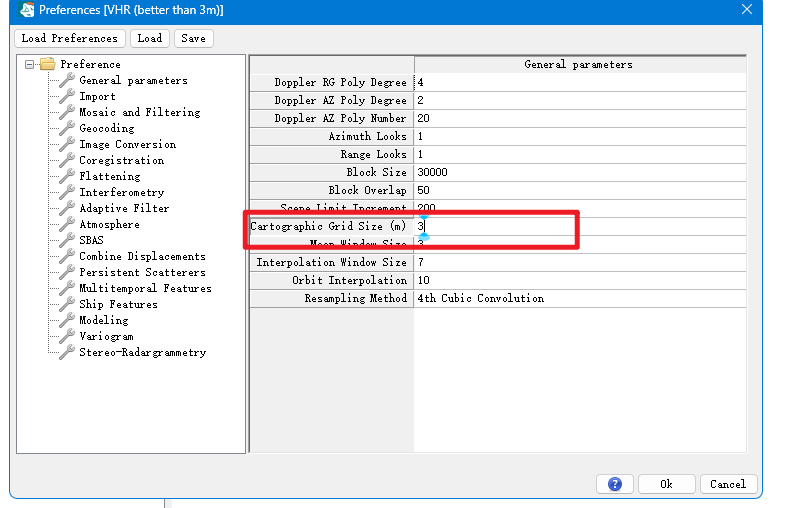Edit the Block Overlap value 50
The width and height of the screenshot is (795, 508).
580,190
